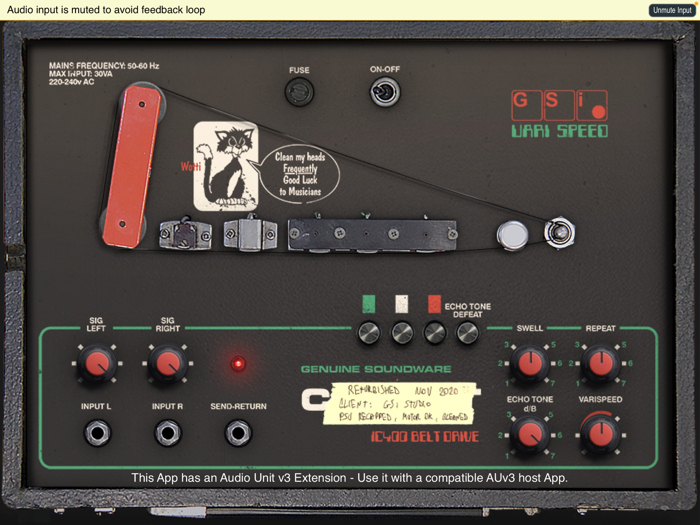Click the MAINS FREQUENCY: 50-60 Hz text
Viewport: 700px width, 525px height.
click(x=104, y=66)
